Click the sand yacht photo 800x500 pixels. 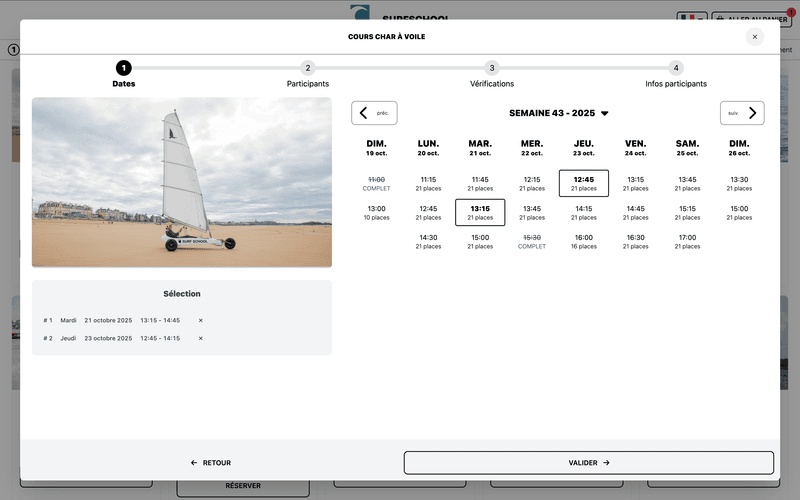click(182, 182)
